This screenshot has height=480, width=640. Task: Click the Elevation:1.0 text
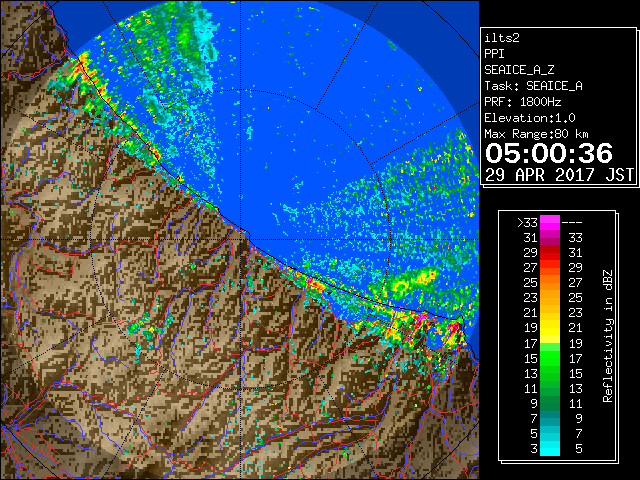[529, 118]
